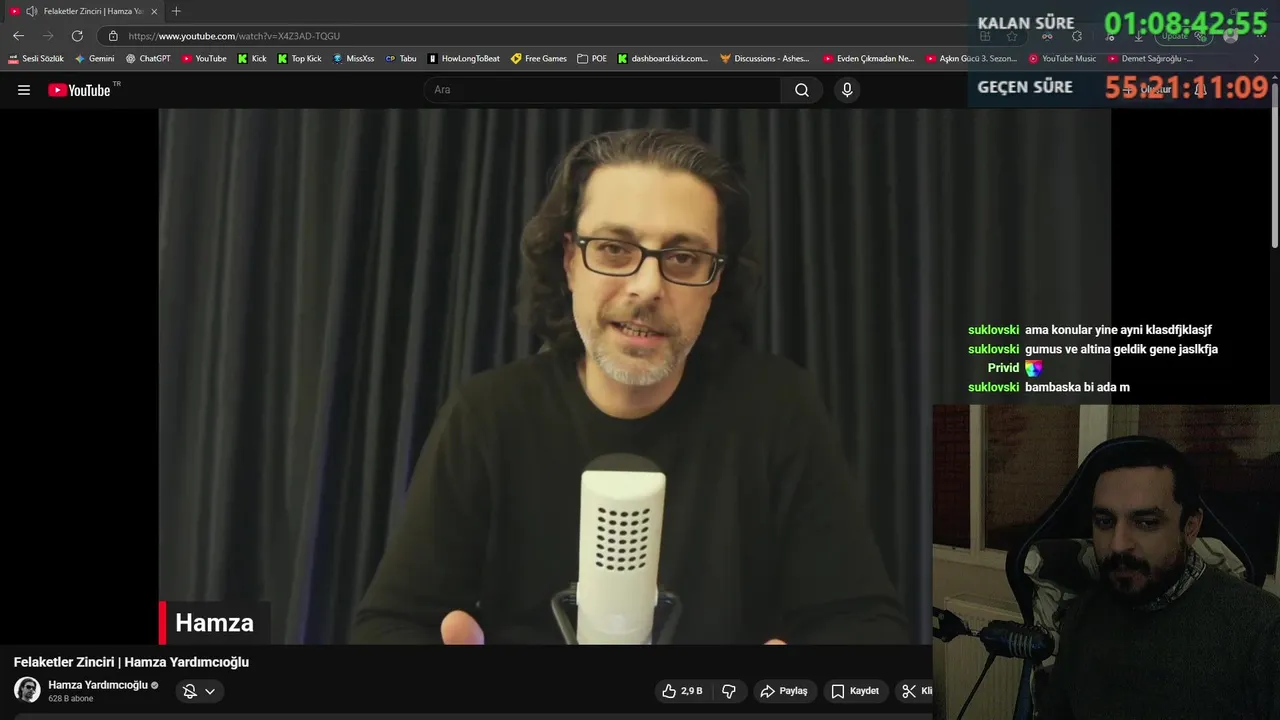Open the YouTube hamburger guide menu
Viewport: 1280px width, 720px height.
click(24, 90)
